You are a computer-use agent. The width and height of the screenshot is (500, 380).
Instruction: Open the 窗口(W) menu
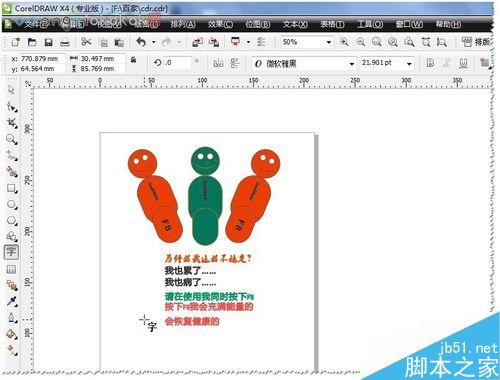click(409, 24)
